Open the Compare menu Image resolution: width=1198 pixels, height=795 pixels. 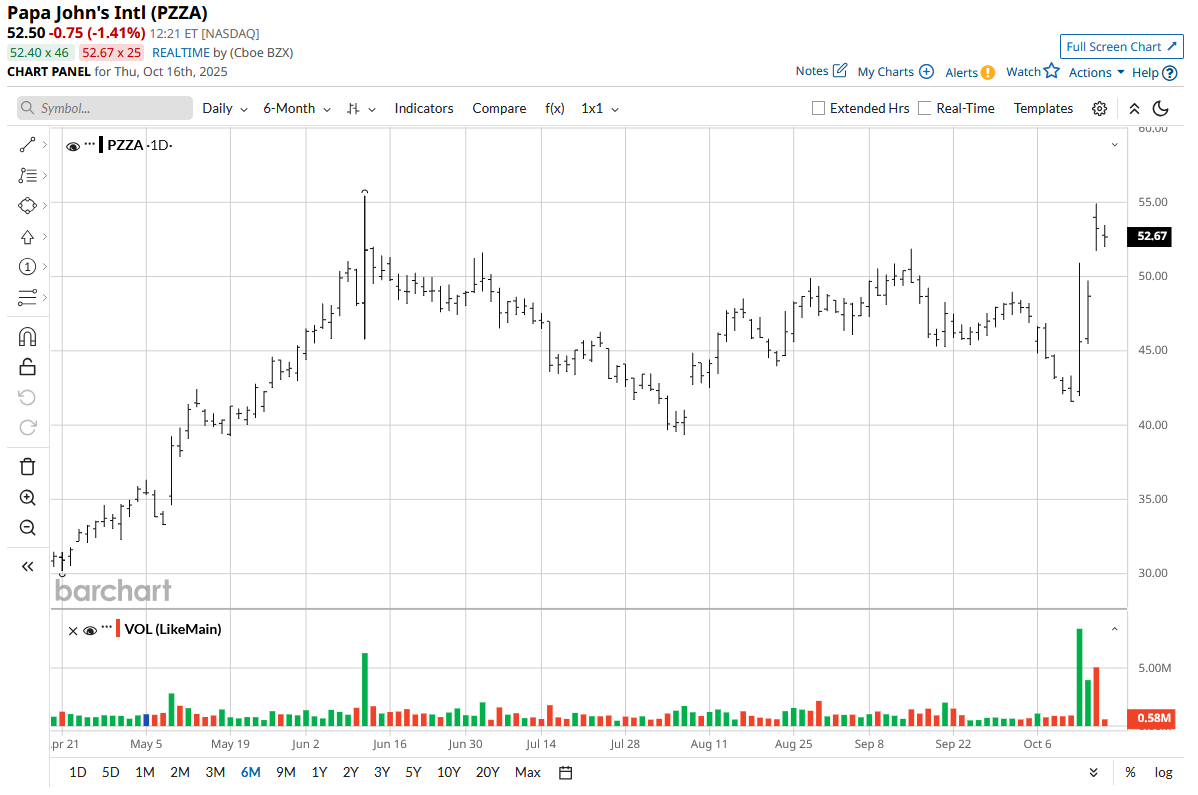(499, 108)
